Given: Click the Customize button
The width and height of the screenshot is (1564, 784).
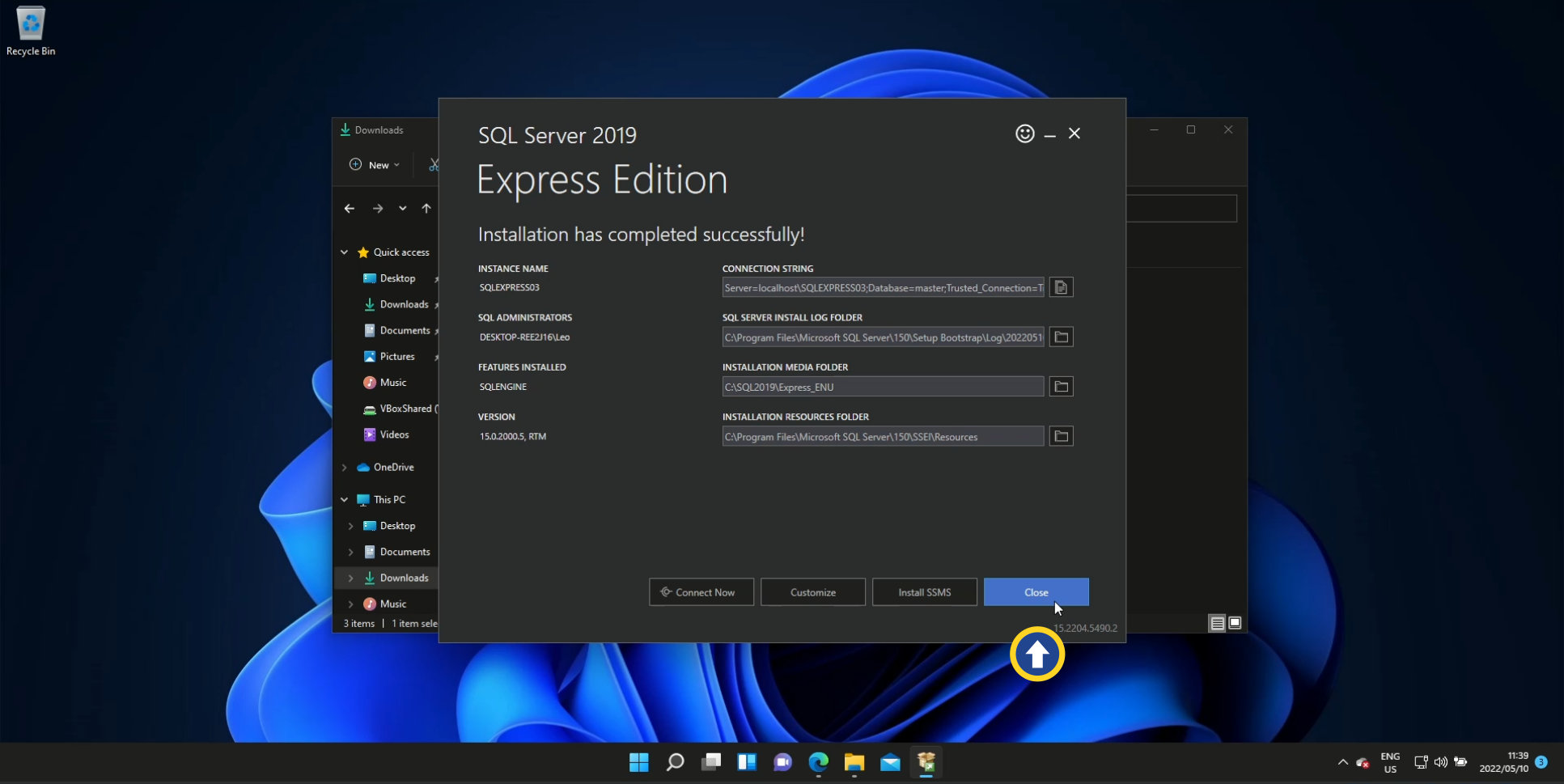Looking at the screenshot, I should click(x=813, y=592).
